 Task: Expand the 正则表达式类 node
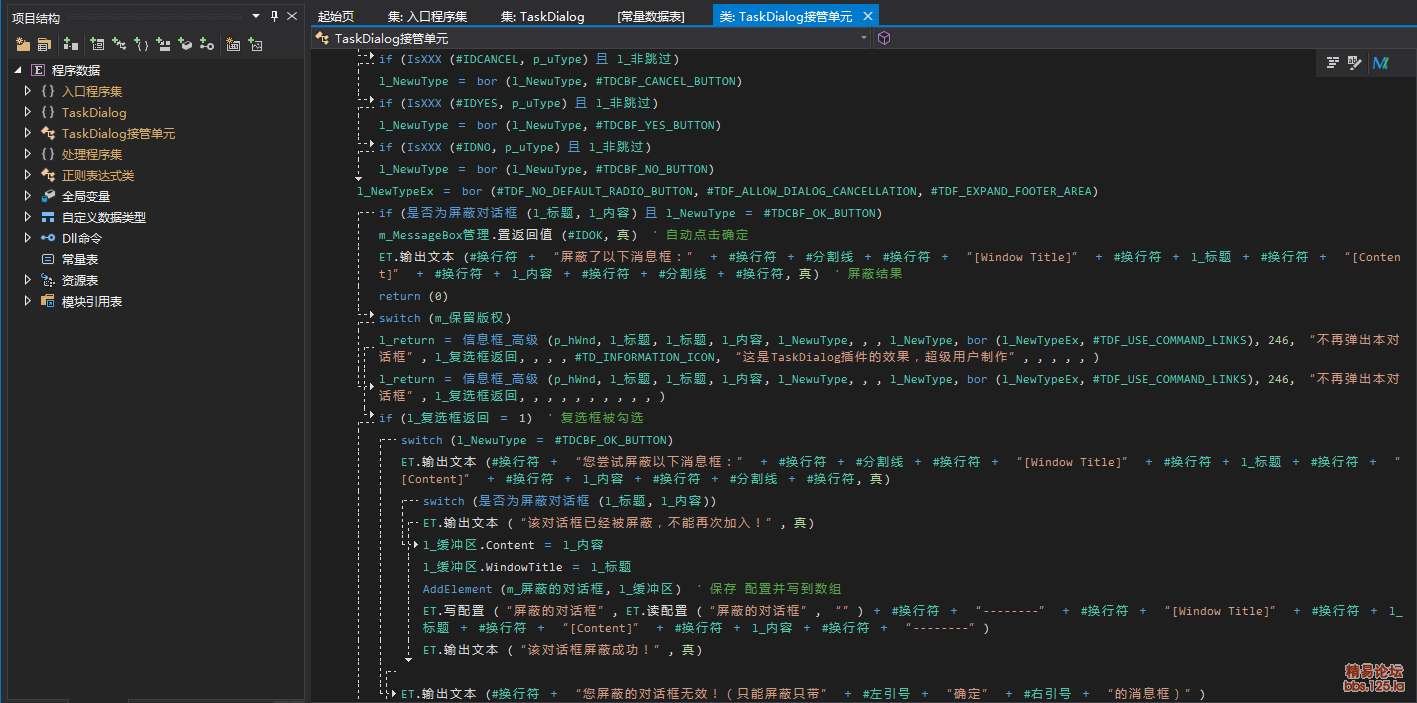[x=28, y=175]
